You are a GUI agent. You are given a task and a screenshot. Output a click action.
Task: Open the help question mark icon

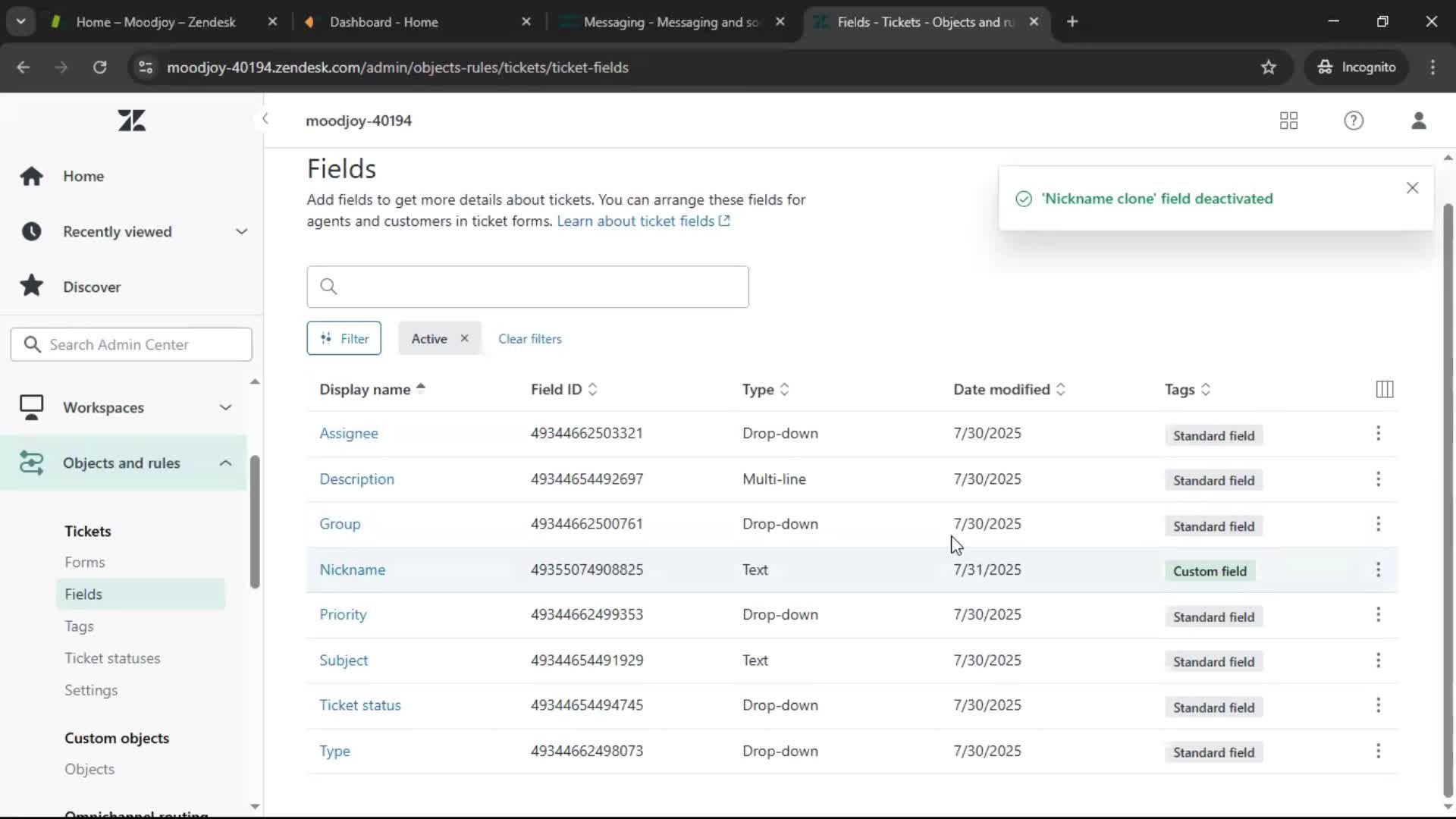[x=1354, y=121]
